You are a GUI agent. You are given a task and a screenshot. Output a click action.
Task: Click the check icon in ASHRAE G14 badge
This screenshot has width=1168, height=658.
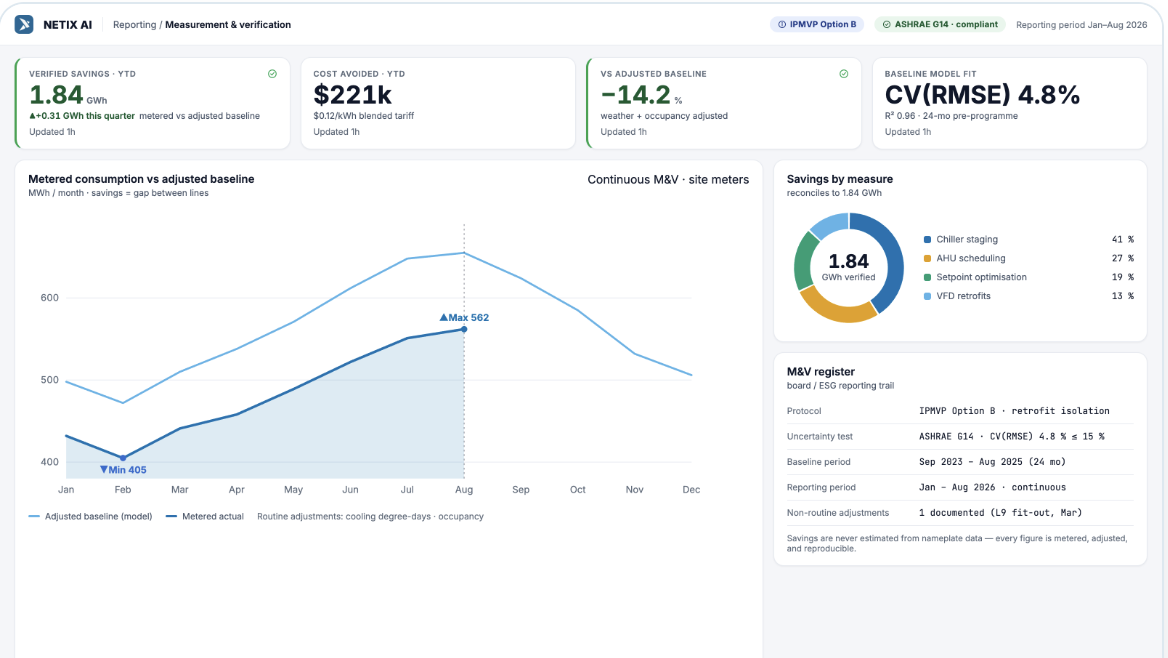(886, 25)
